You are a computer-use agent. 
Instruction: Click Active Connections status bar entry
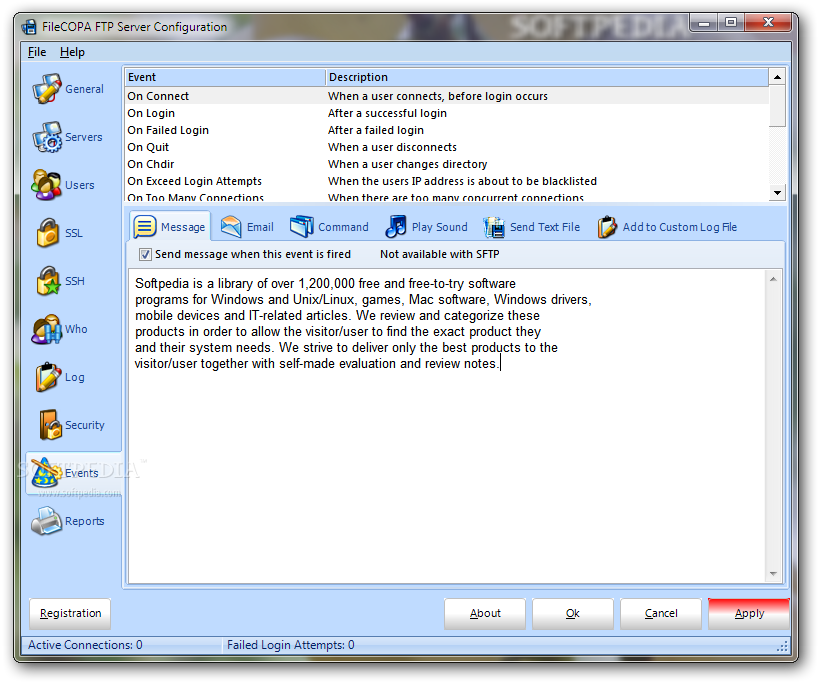(x=85, y=645)
